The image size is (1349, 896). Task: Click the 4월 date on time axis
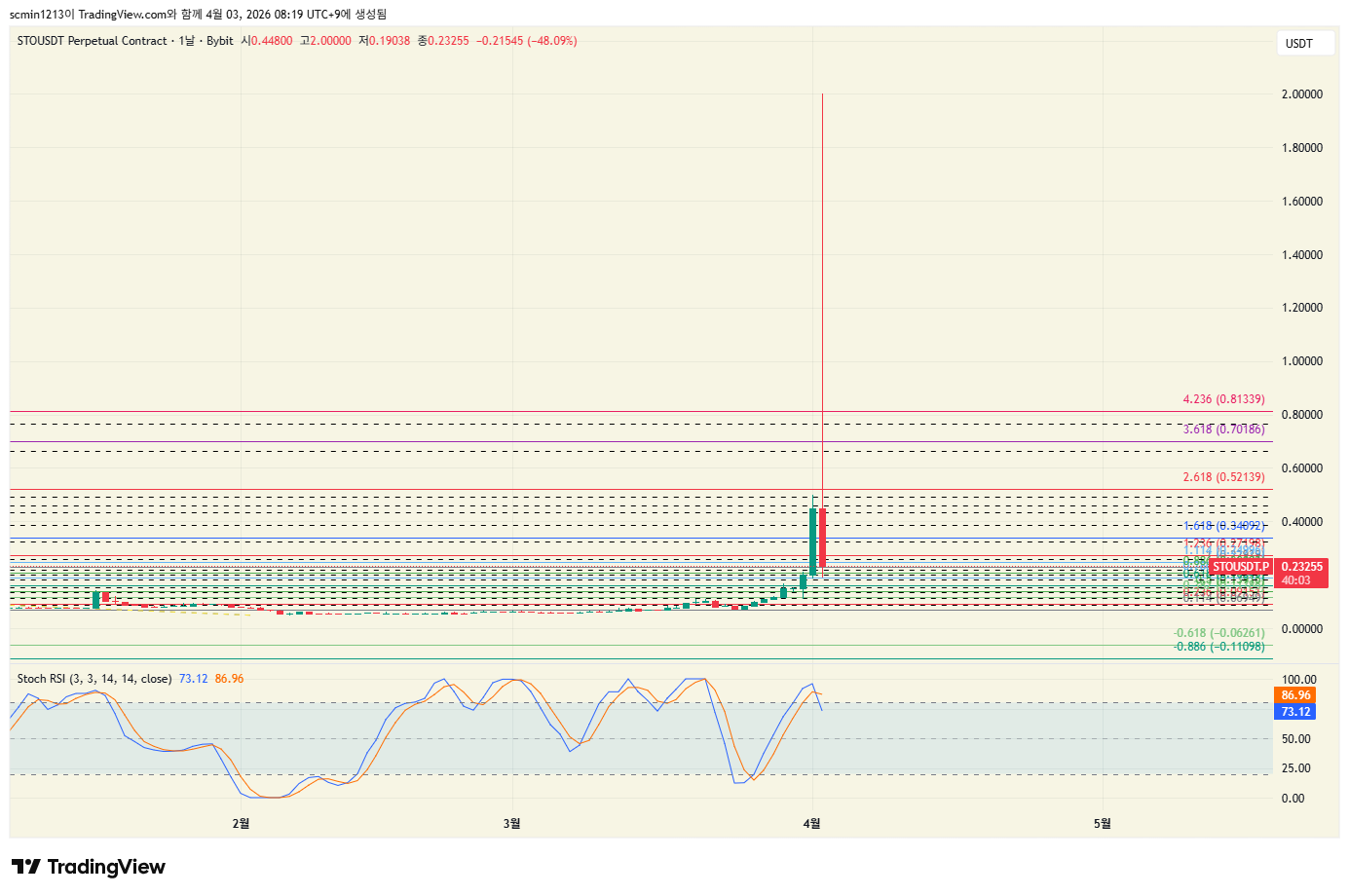(811, 824)
